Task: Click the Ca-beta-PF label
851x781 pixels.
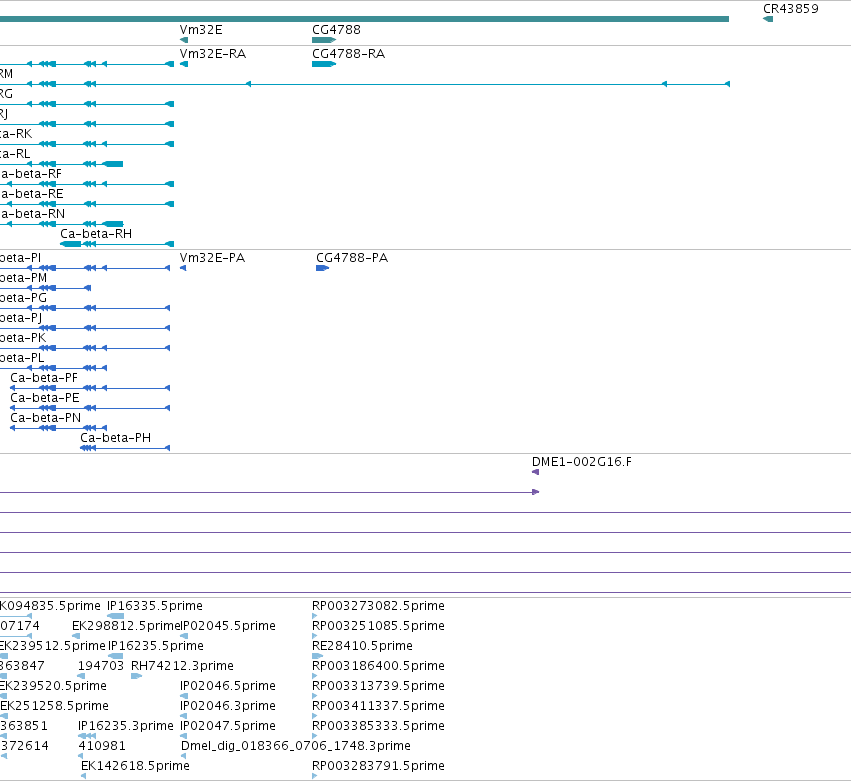Action: pos(44,378)
